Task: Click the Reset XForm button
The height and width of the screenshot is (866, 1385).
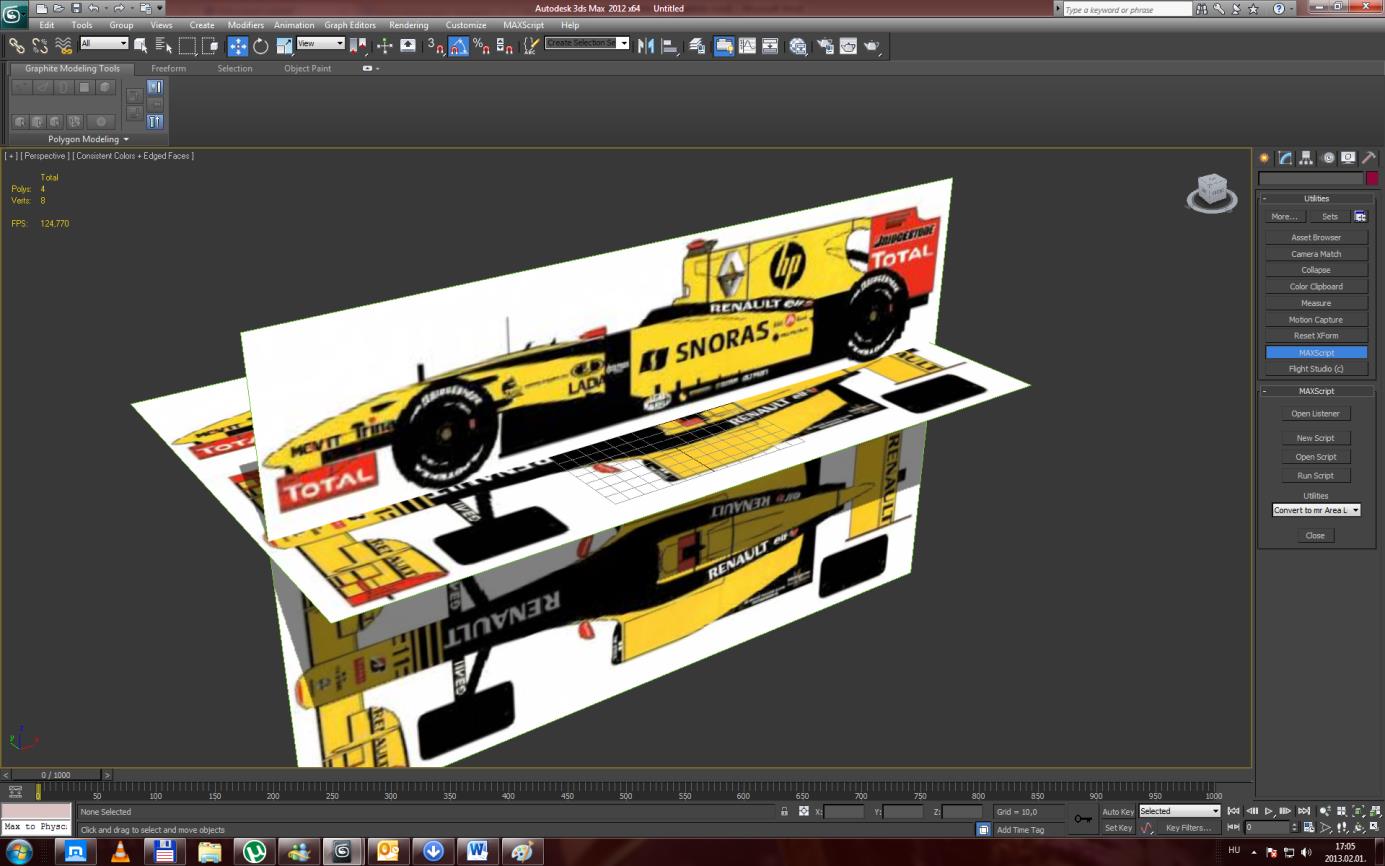Action: pyautogui.click(x=1316, y=336)
